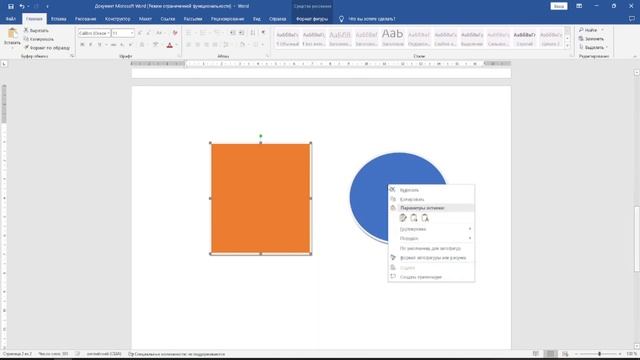Click the lightbulb Tell me search icon
The height and width of the screenshot is (360, 640).
[x=341, y=19]
